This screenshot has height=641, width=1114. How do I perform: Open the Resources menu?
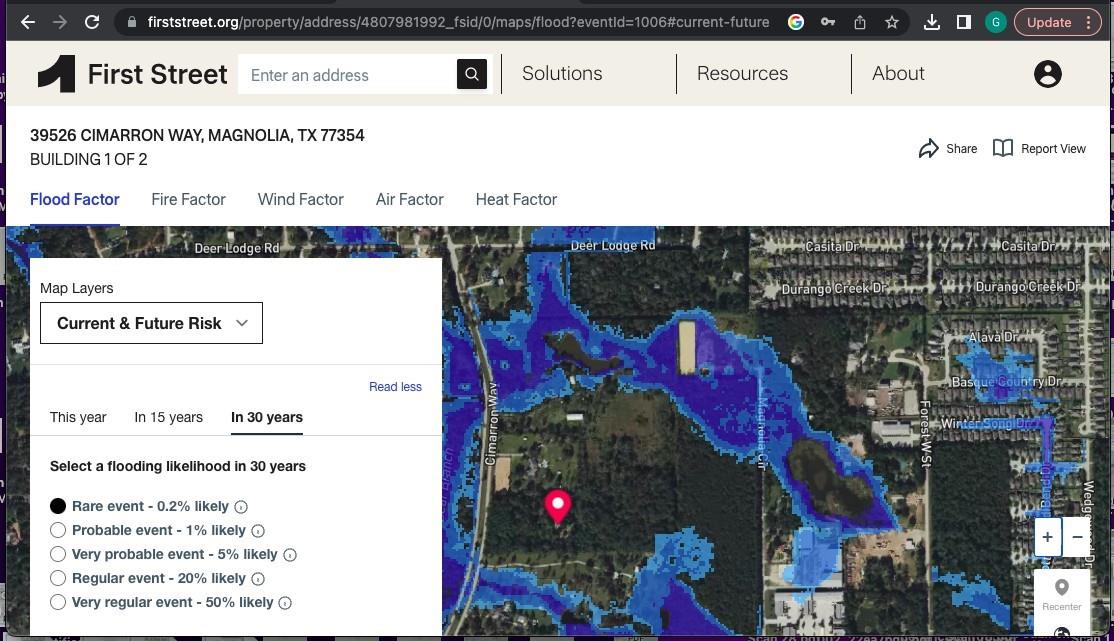click(742, 74)
